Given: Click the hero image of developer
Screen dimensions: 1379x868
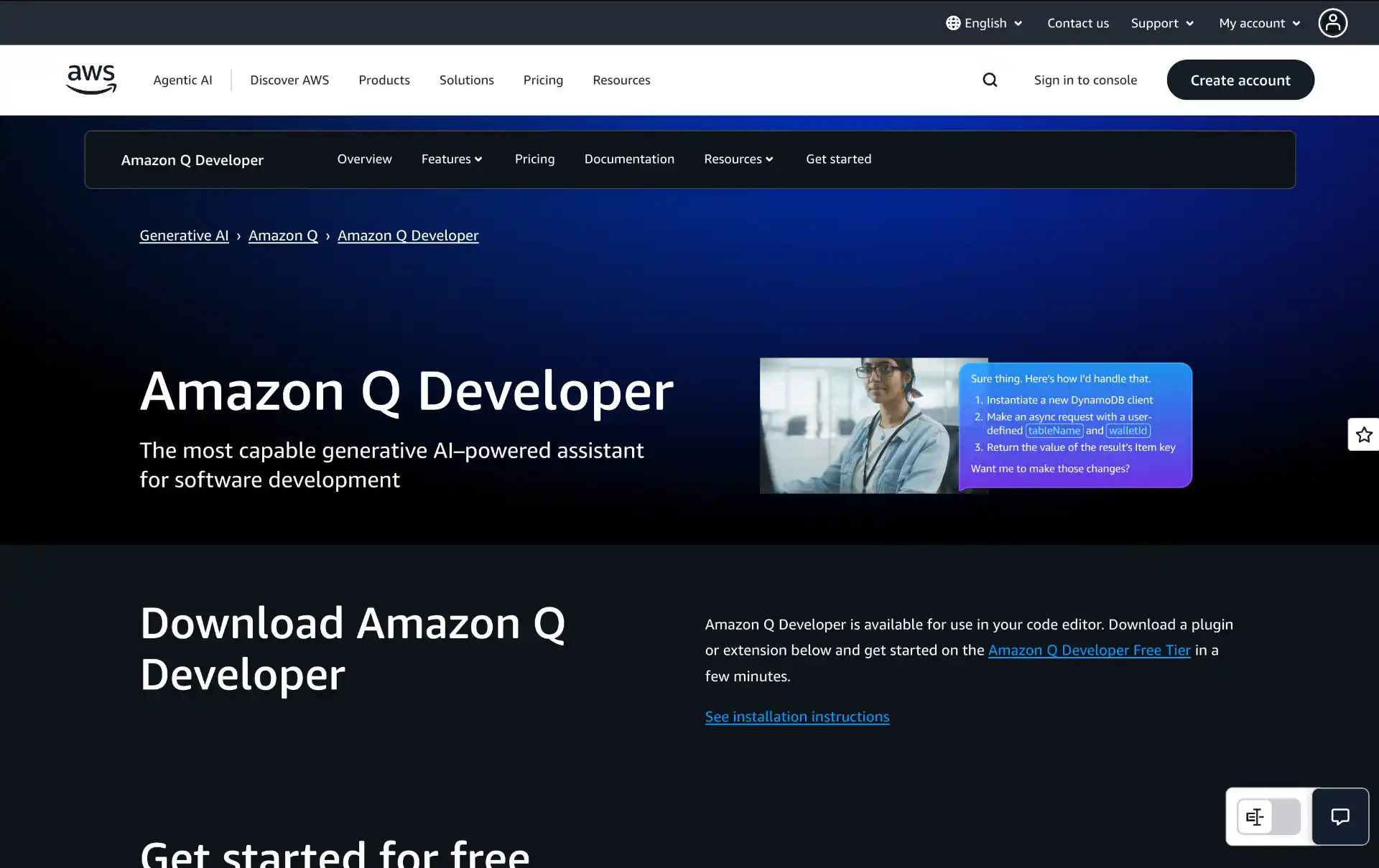Looking at the screenshot, I should (x=858, y=425).
